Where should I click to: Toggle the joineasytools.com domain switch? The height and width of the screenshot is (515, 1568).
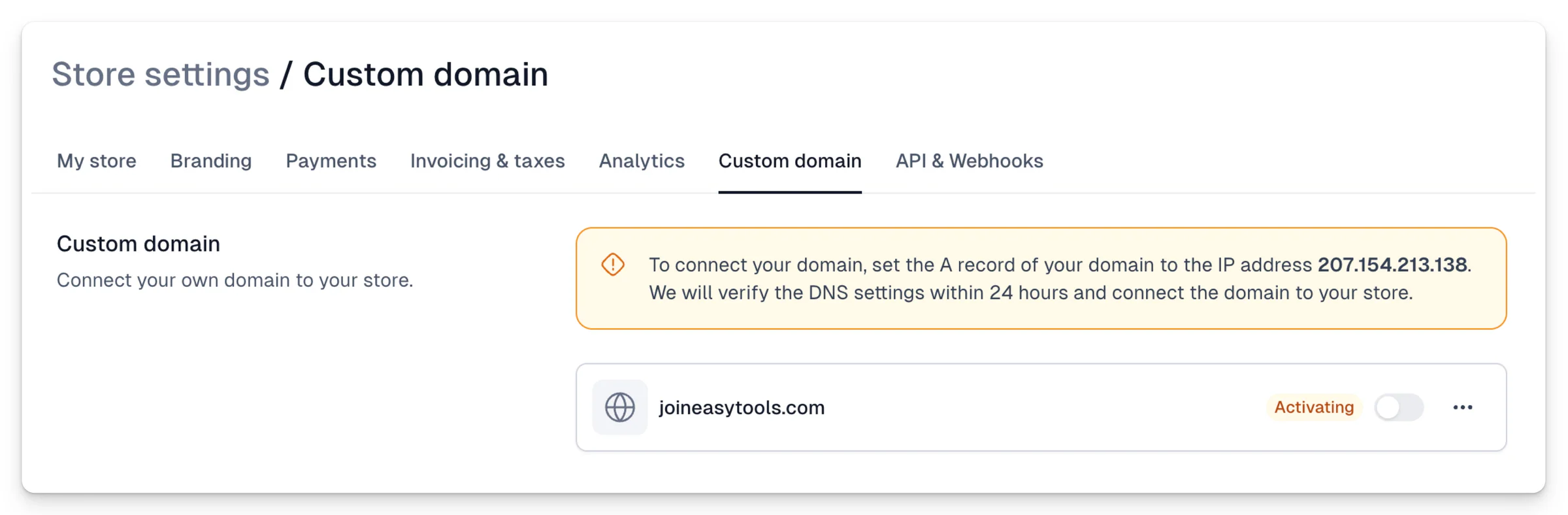[1399, 407]
